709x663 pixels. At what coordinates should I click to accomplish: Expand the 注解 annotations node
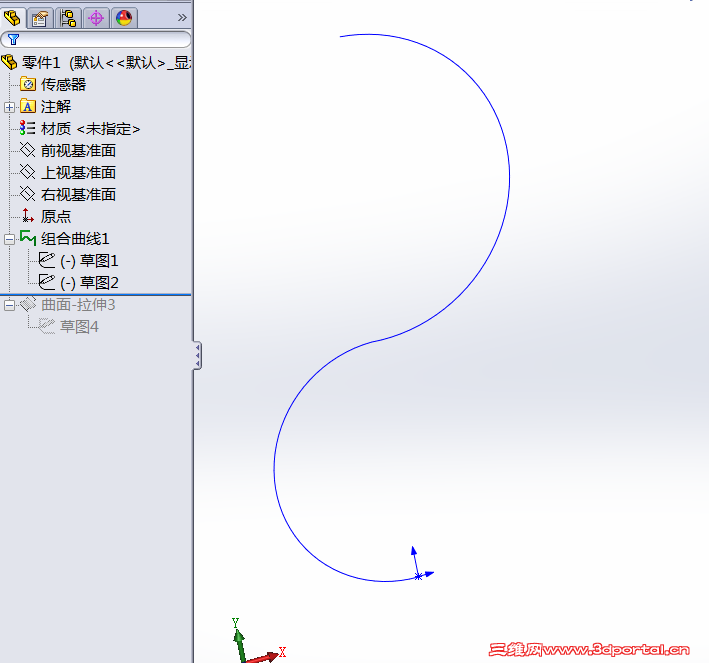coord(9,107)
